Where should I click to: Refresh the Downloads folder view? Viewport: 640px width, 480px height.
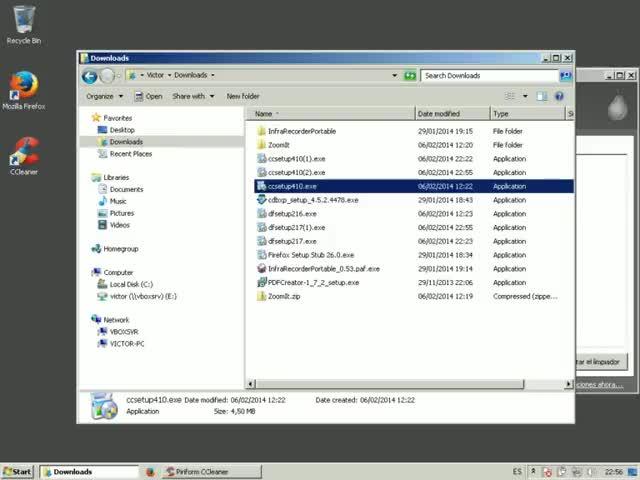pyautogui.click(x=410, y=76)
